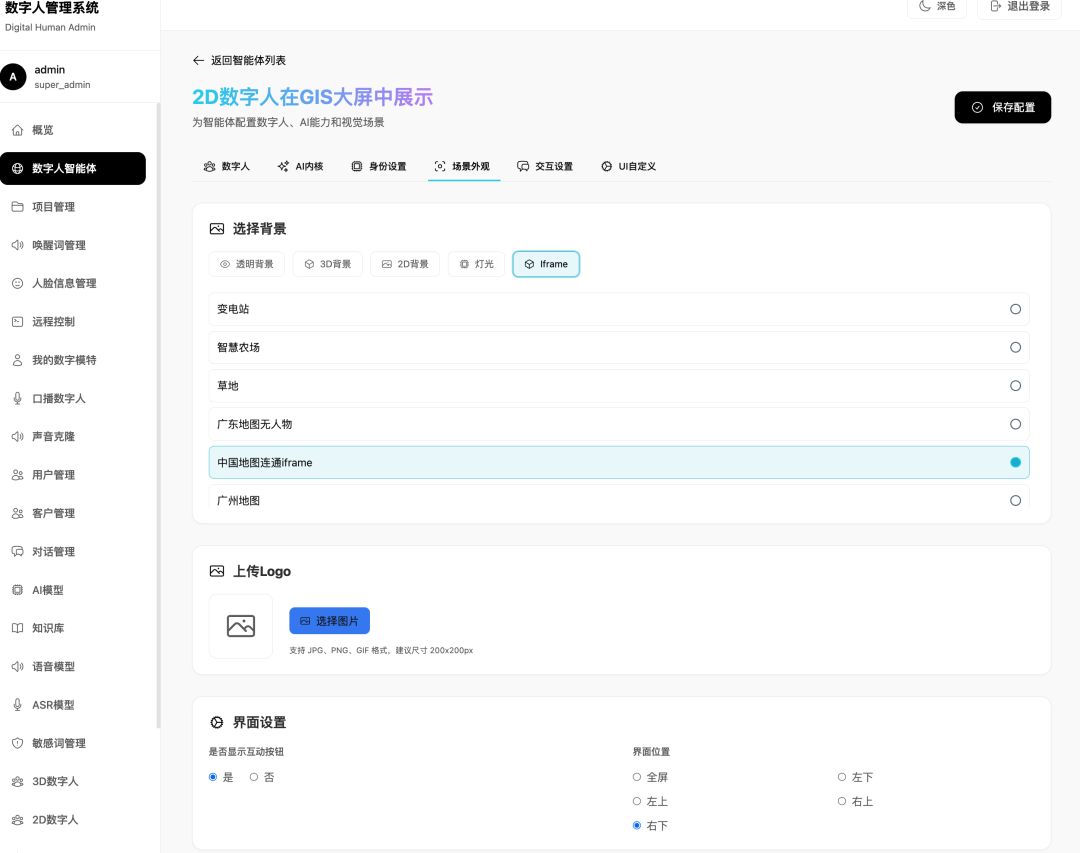Click the admin username text

click(50, 70)
